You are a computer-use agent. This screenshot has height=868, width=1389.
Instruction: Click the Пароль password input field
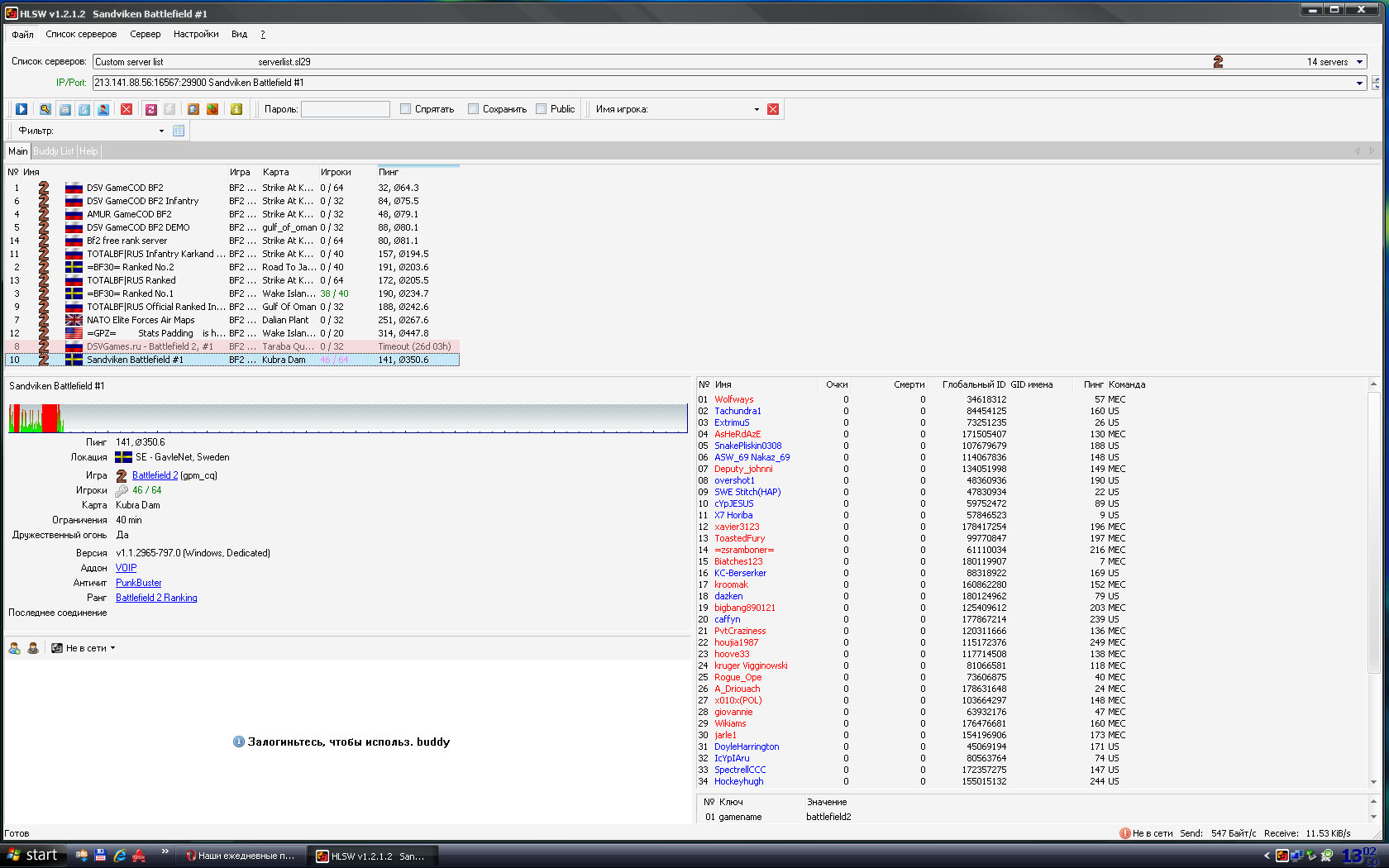coord(345,109)
